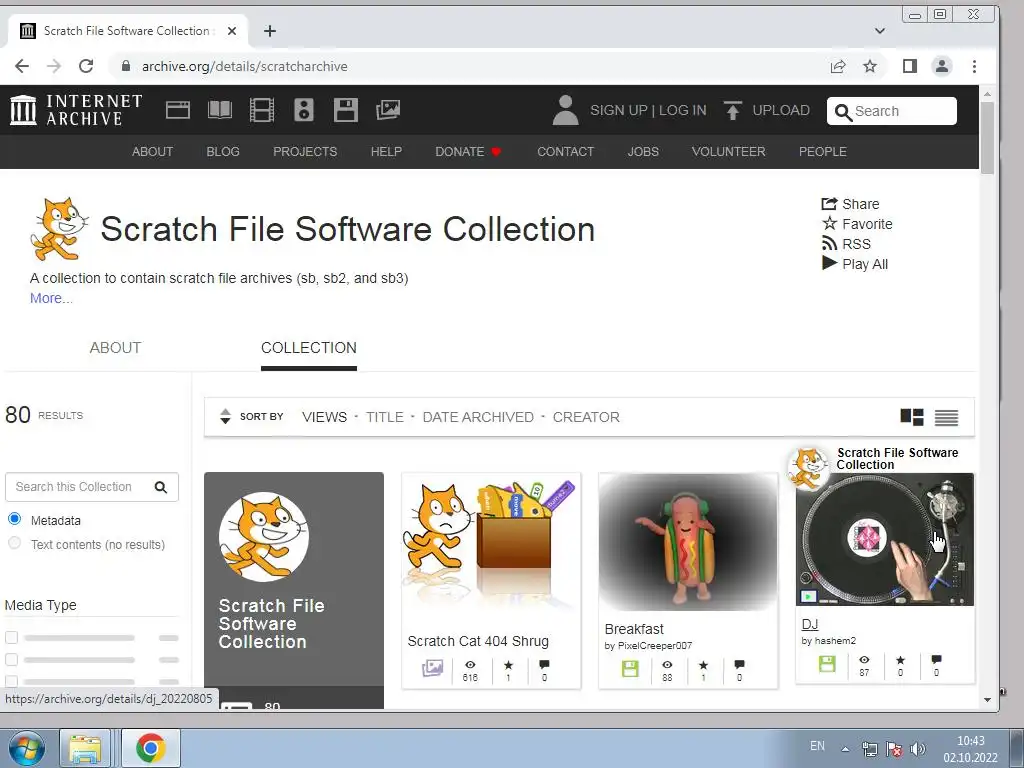Sort by TITLE

point(385,417)
